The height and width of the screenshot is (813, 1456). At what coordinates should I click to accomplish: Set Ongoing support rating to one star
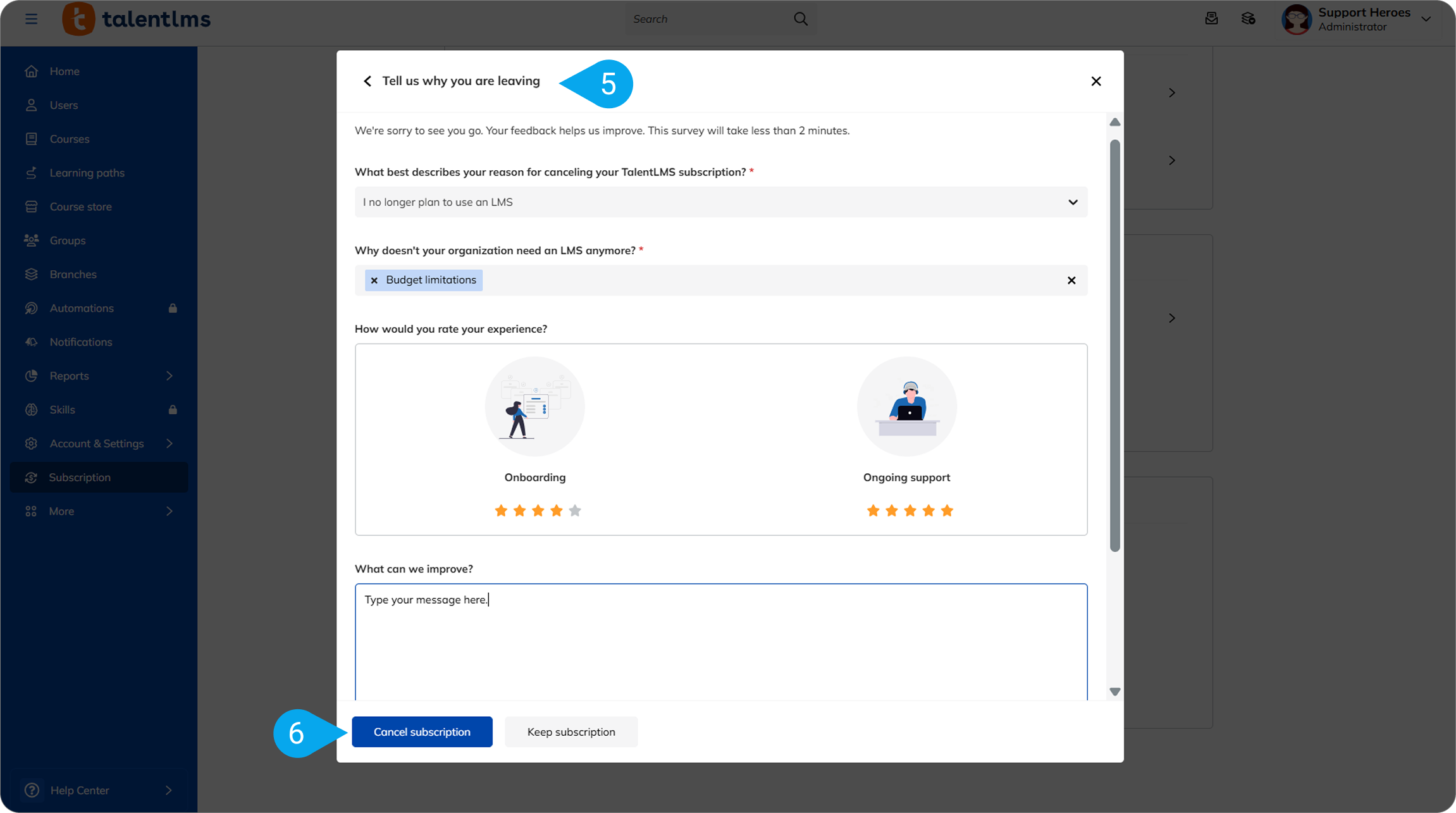pos(873,511)
